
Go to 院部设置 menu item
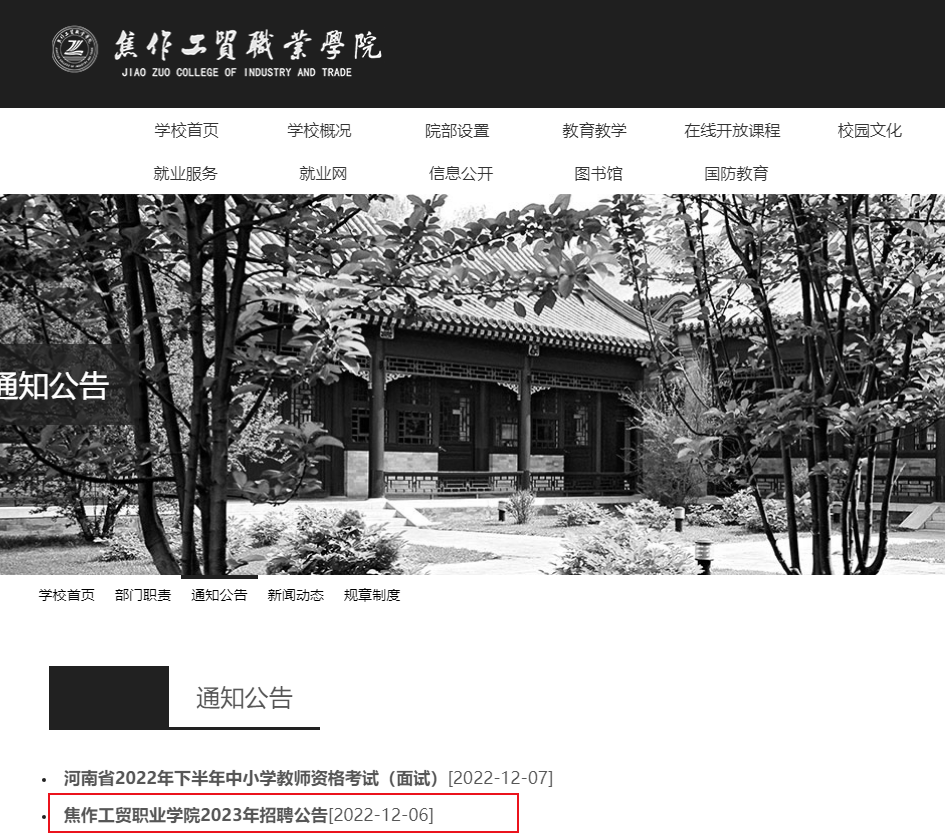click(x=457, y=130)
